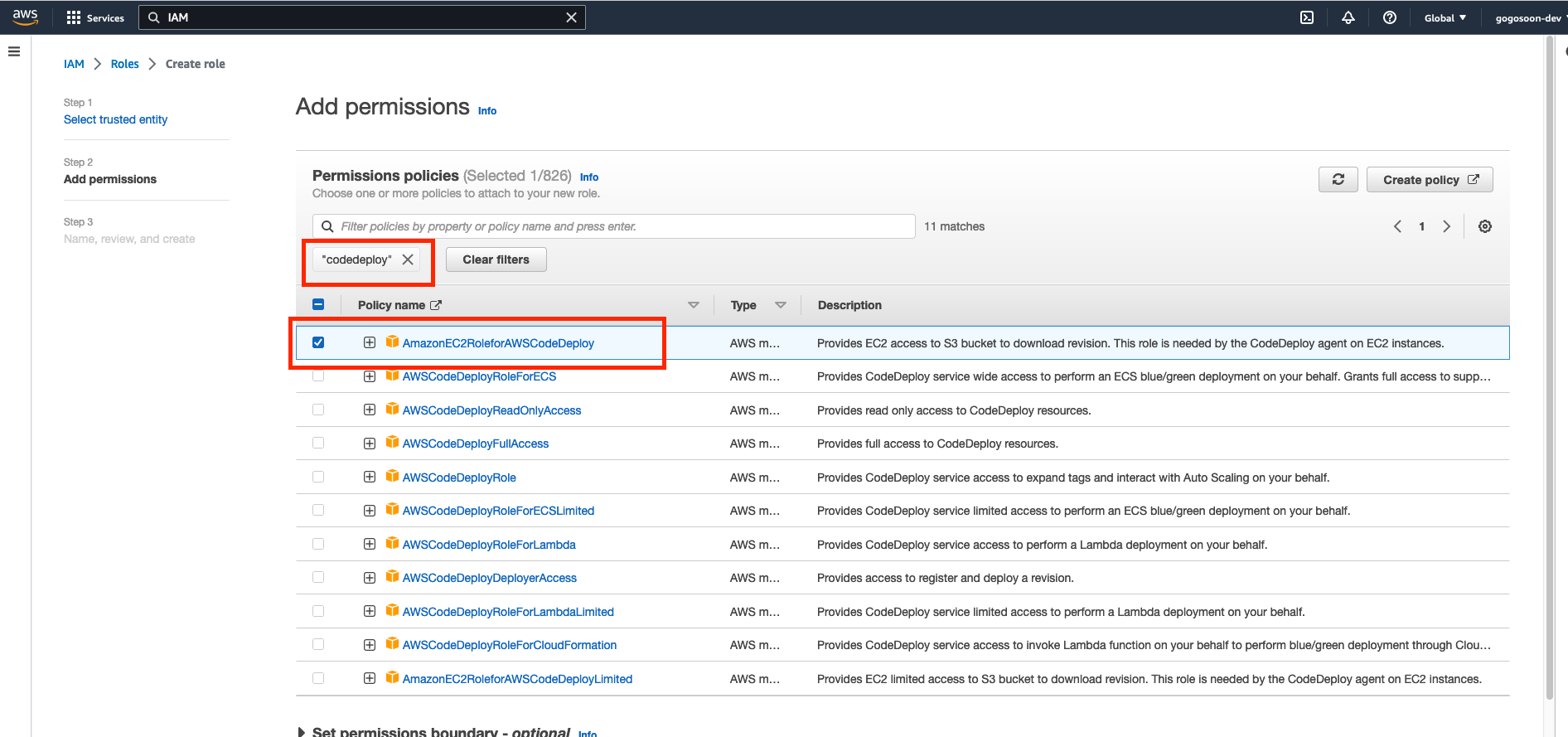The image size is (1568, 737).
Task: Refresh the permissions policies list
Action: [1338, 180]
